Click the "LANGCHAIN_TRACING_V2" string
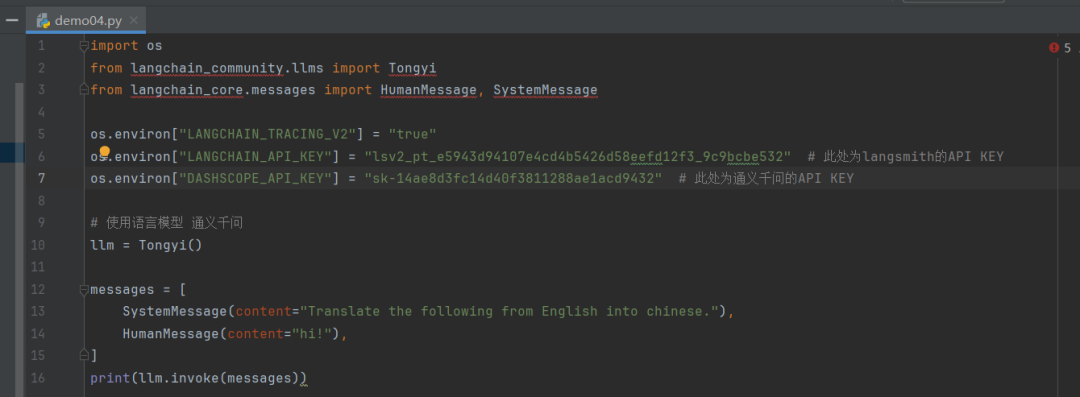This screenshot has height=397, width=1080. coord(267,134)
